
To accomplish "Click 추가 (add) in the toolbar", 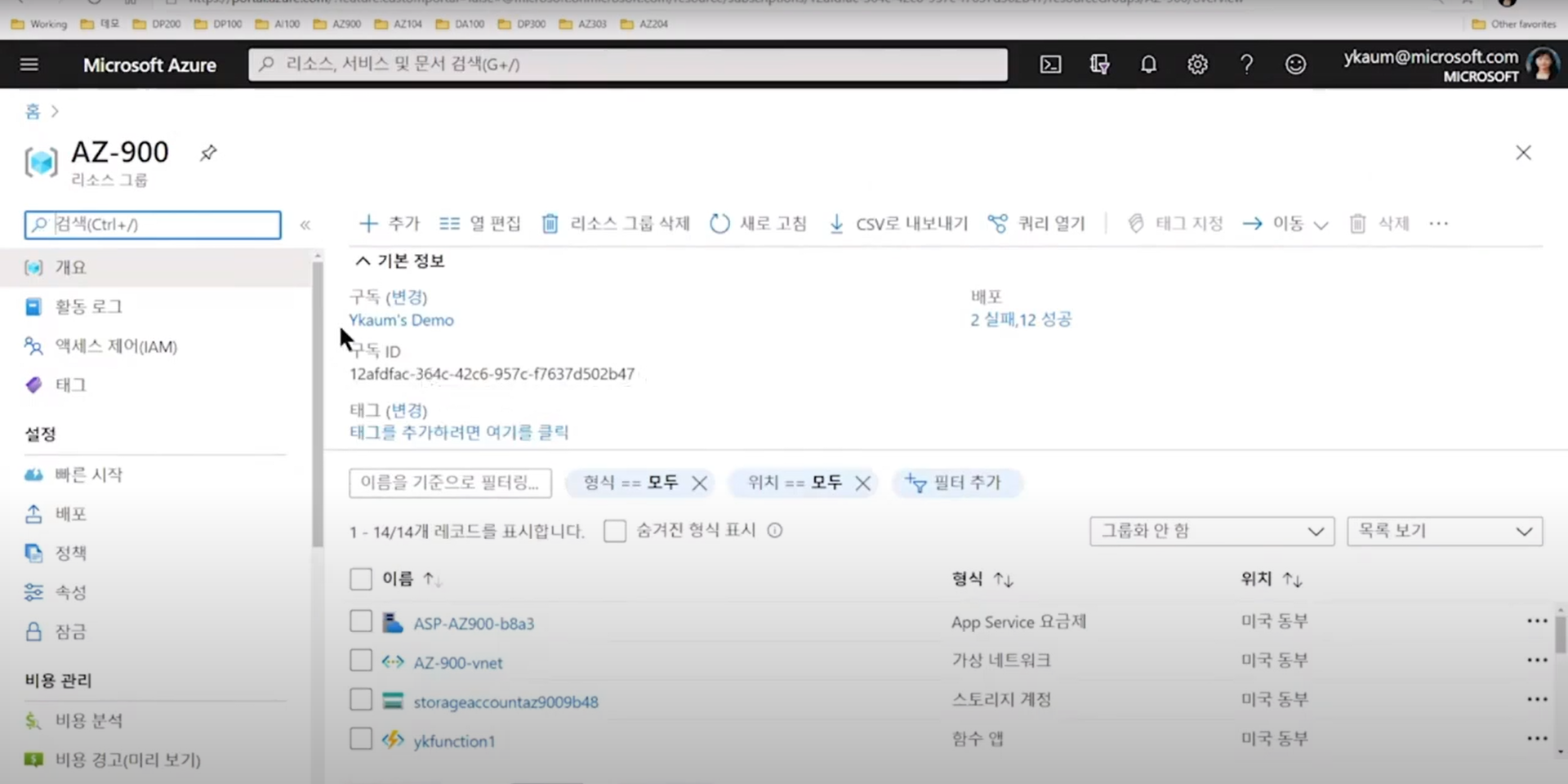I will 389,223.
